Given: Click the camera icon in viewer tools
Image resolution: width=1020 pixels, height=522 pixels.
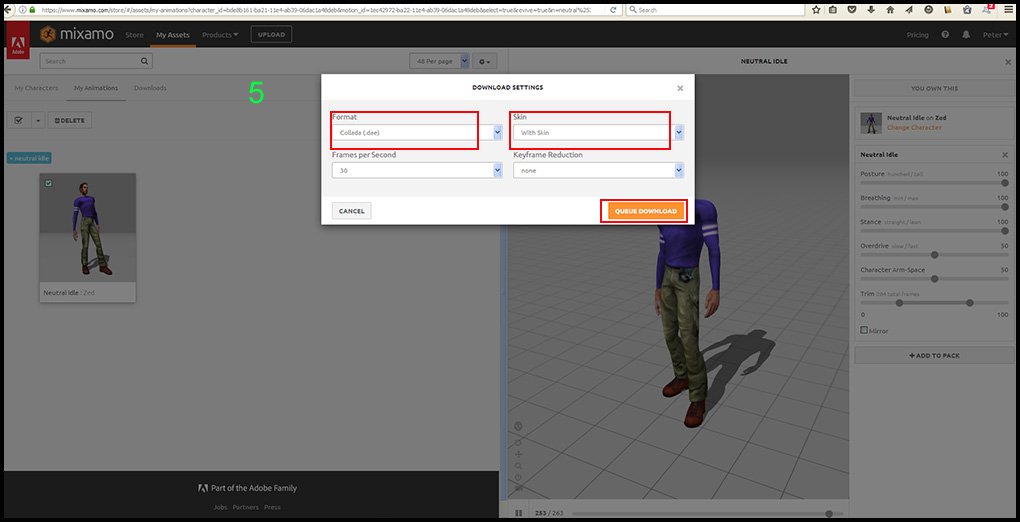Looking at the screenshot, I should (518, 488).
